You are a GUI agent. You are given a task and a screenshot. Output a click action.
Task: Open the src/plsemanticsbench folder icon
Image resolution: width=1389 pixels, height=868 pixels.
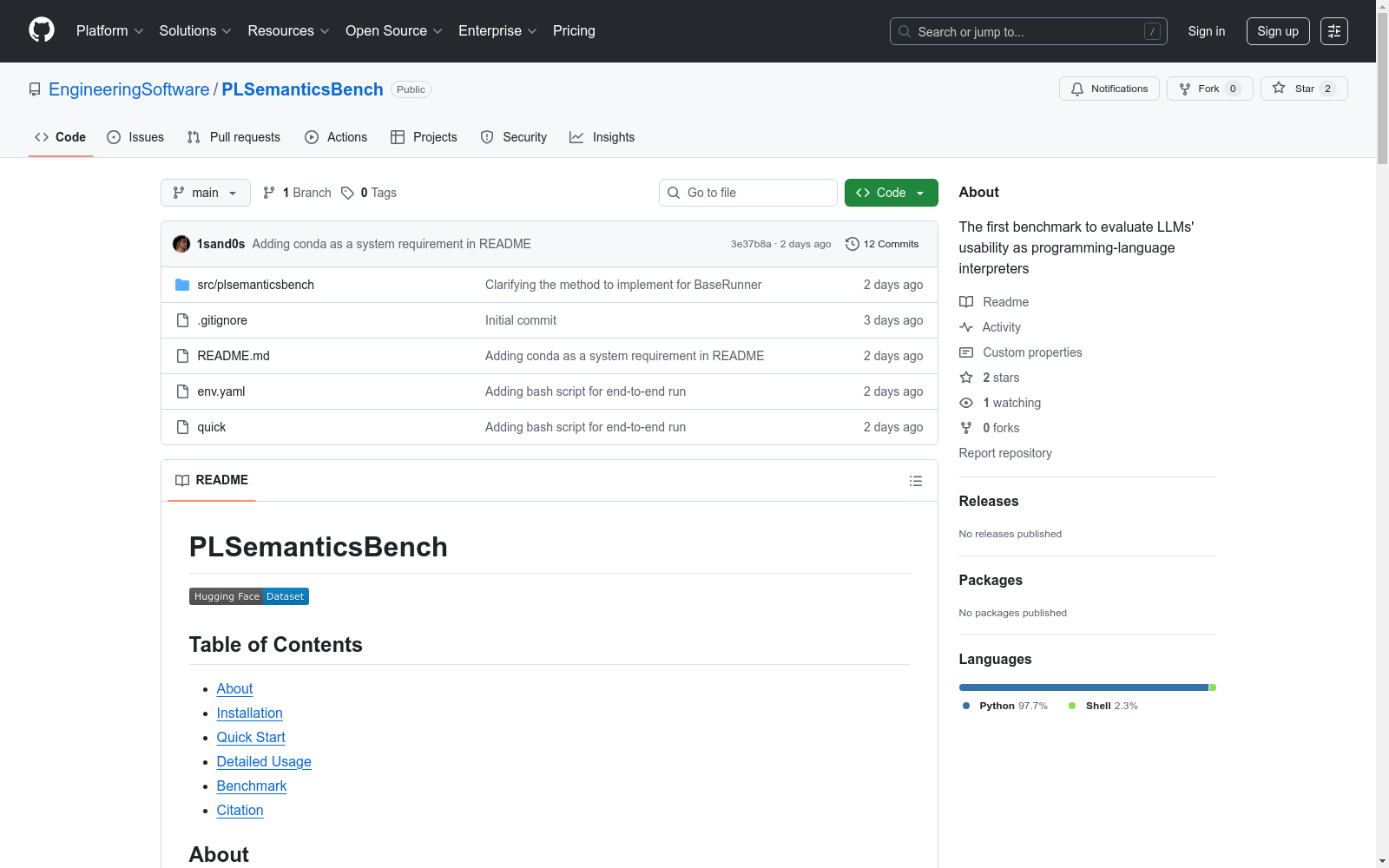[182, 285]
